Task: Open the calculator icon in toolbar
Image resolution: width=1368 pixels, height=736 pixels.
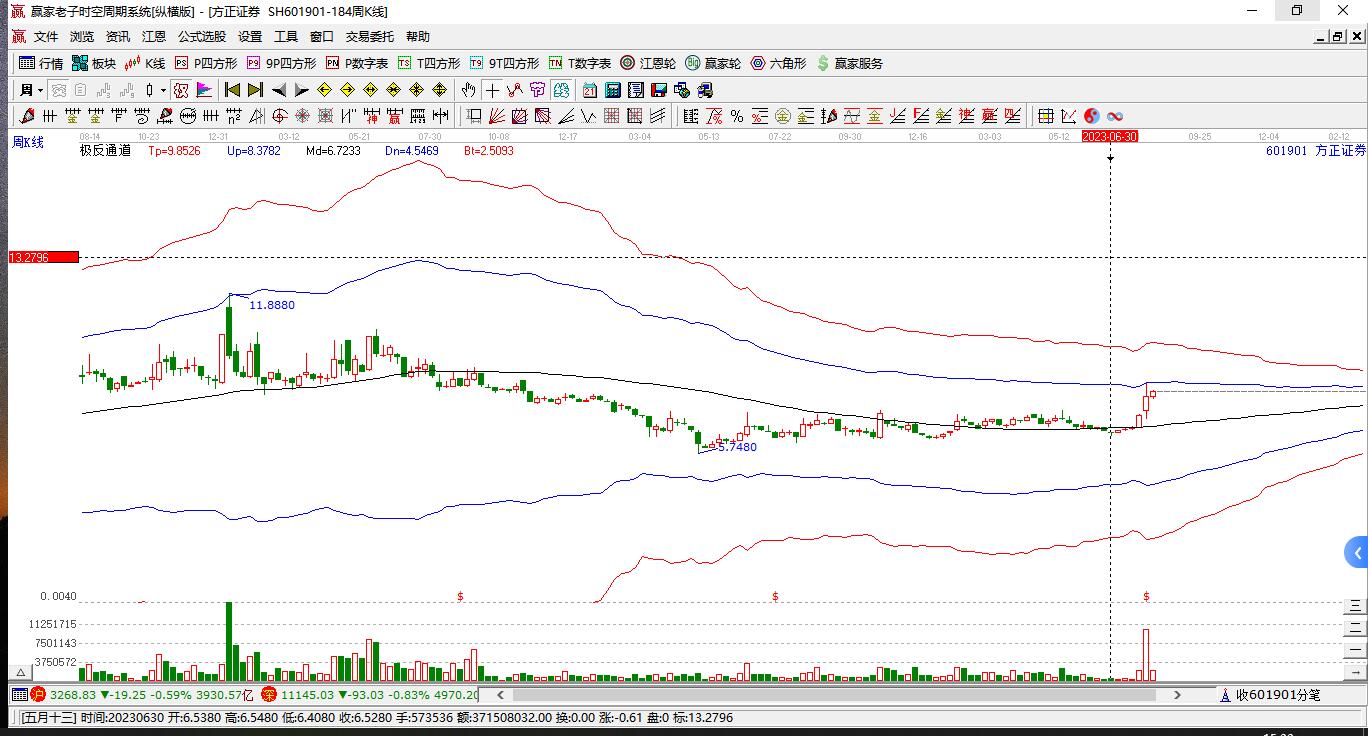Action: click(613, 90)
